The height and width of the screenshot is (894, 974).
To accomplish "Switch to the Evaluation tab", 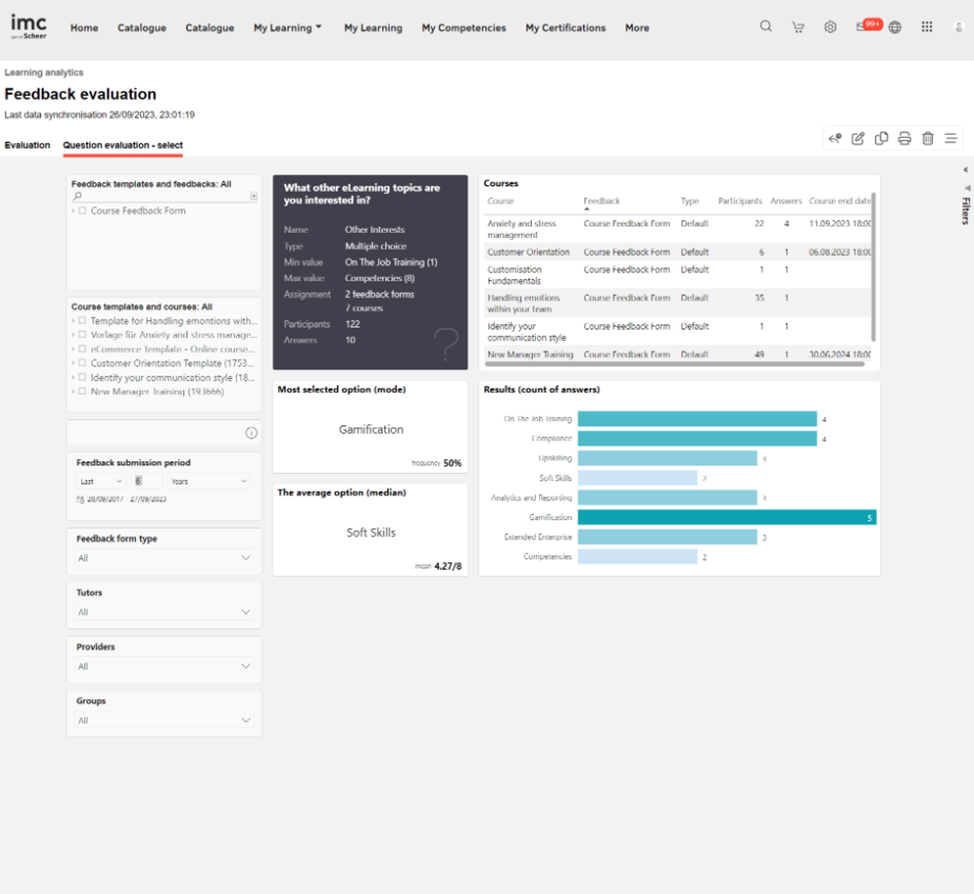I will click(27, 145).
